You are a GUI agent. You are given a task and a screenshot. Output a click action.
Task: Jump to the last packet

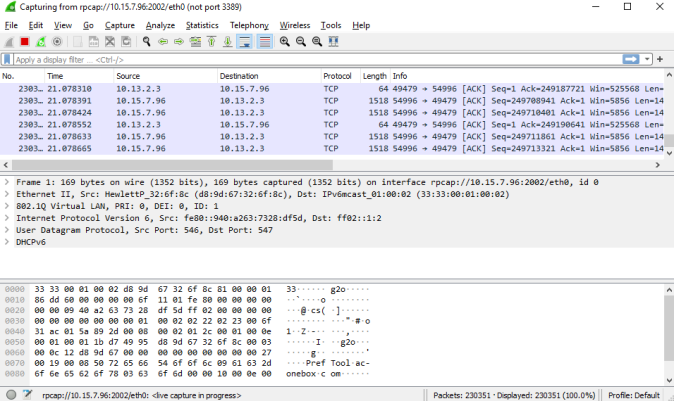[x=227, y=42]
